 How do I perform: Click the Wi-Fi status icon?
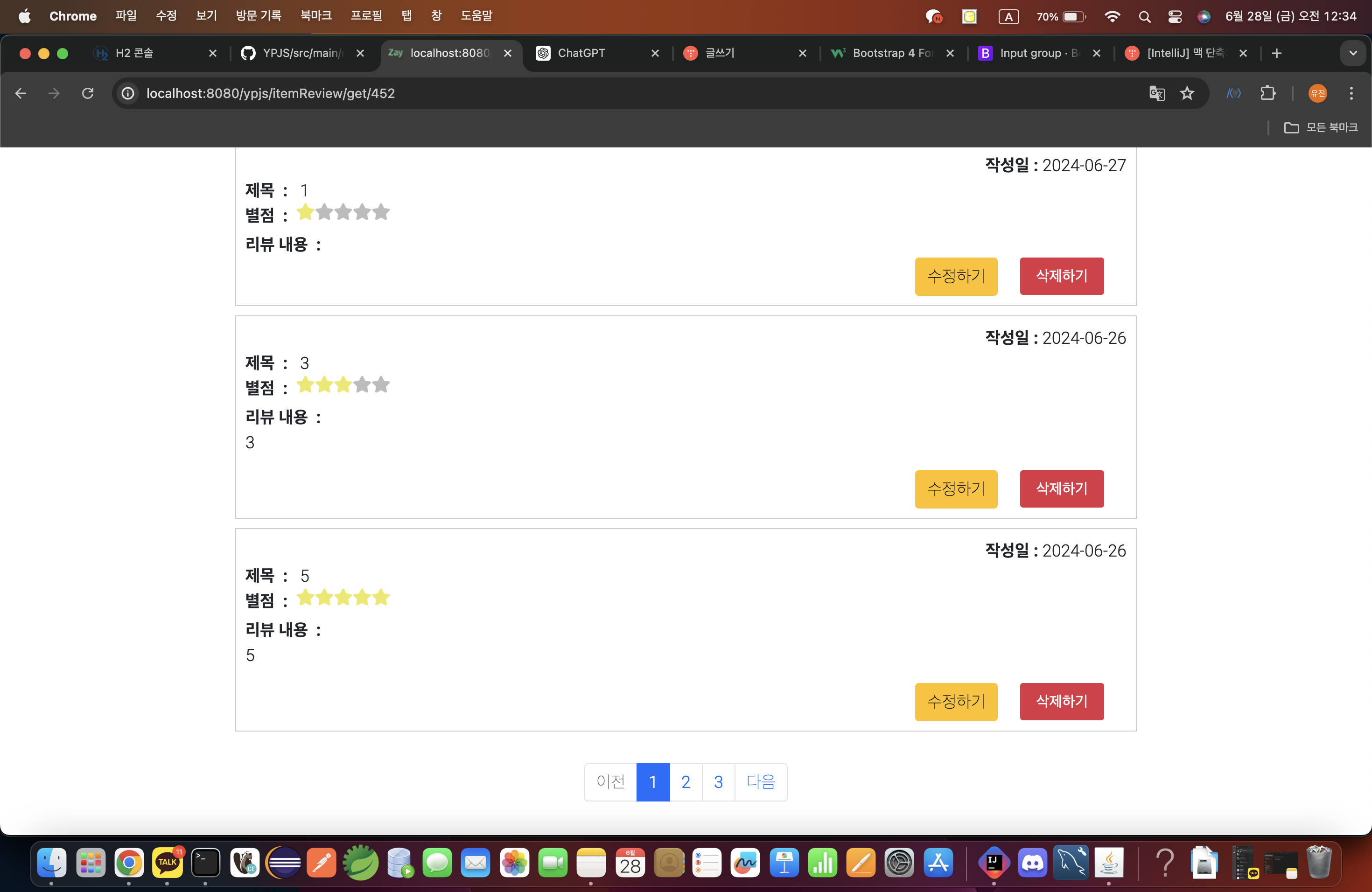pos(1112,17)
